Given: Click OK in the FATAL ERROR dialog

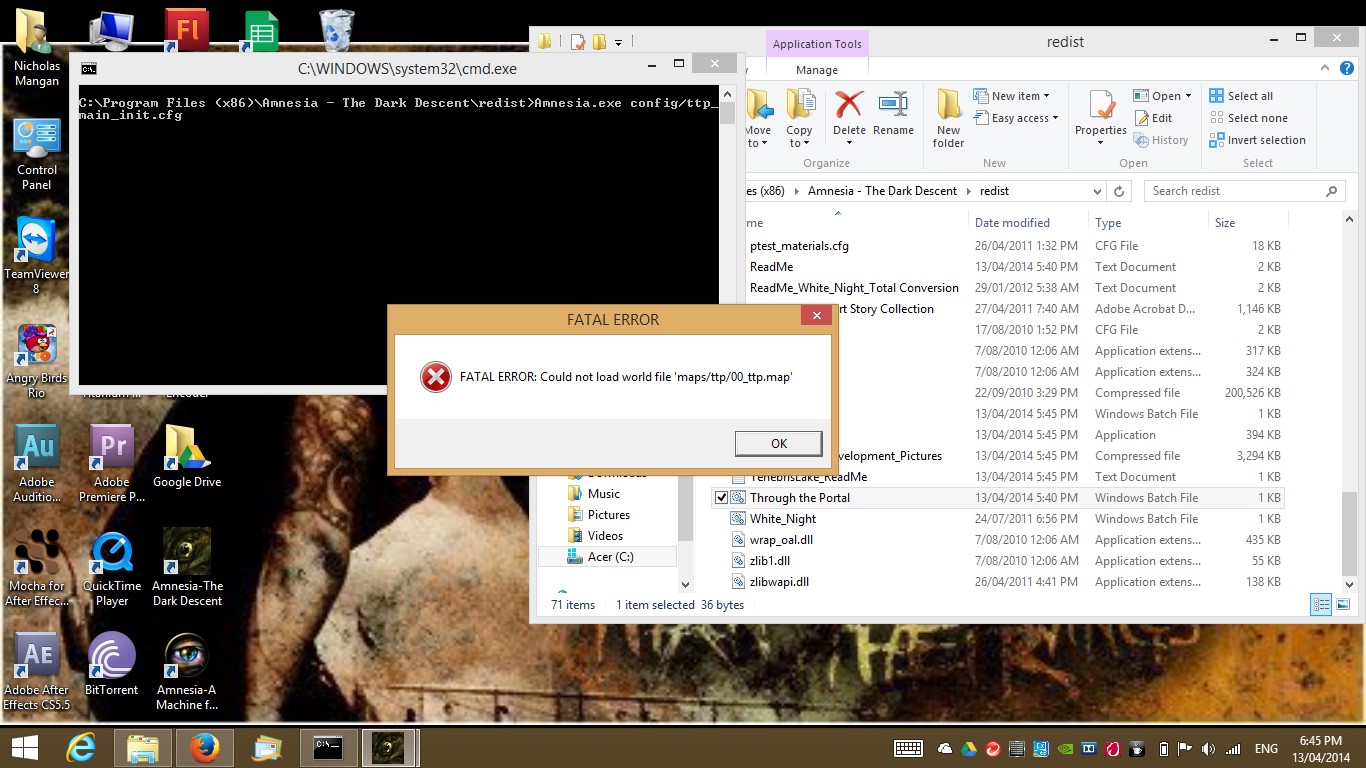Looking at the screenshot, I should (x=778, y=443).
